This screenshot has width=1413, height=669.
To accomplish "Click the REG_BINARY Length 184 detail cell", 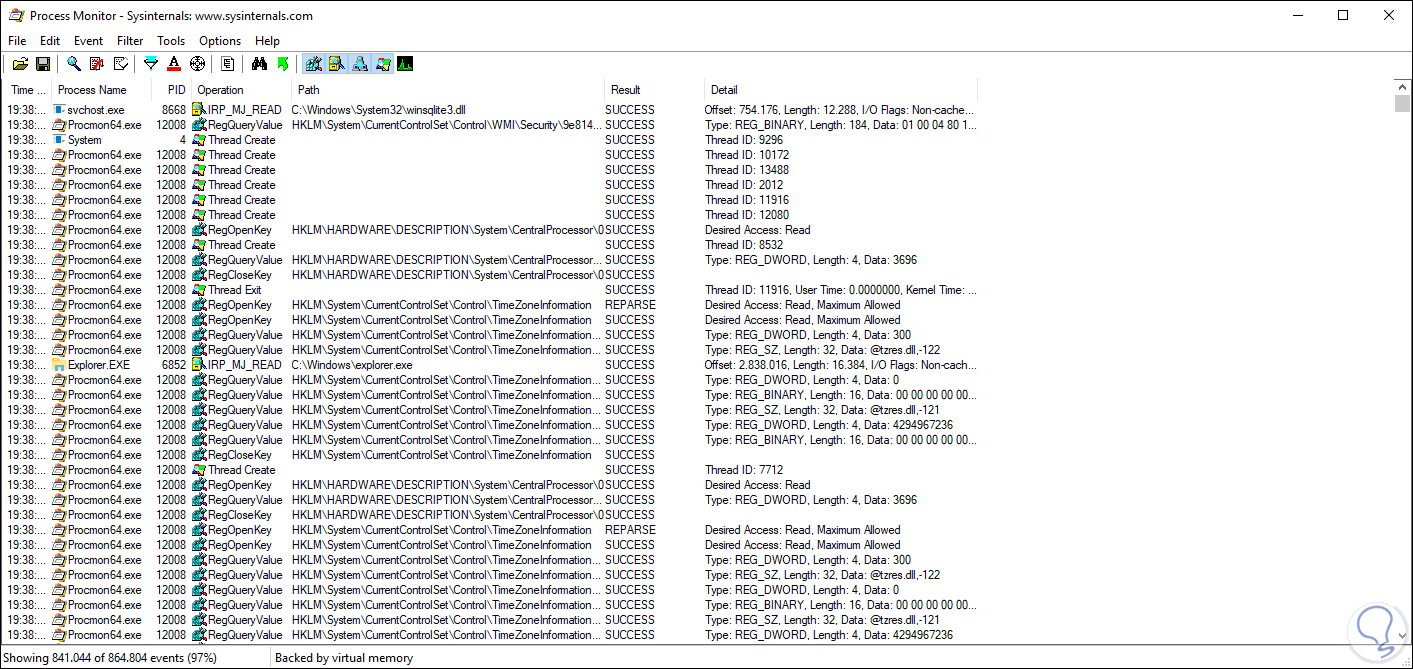I will tap(841, 125).
